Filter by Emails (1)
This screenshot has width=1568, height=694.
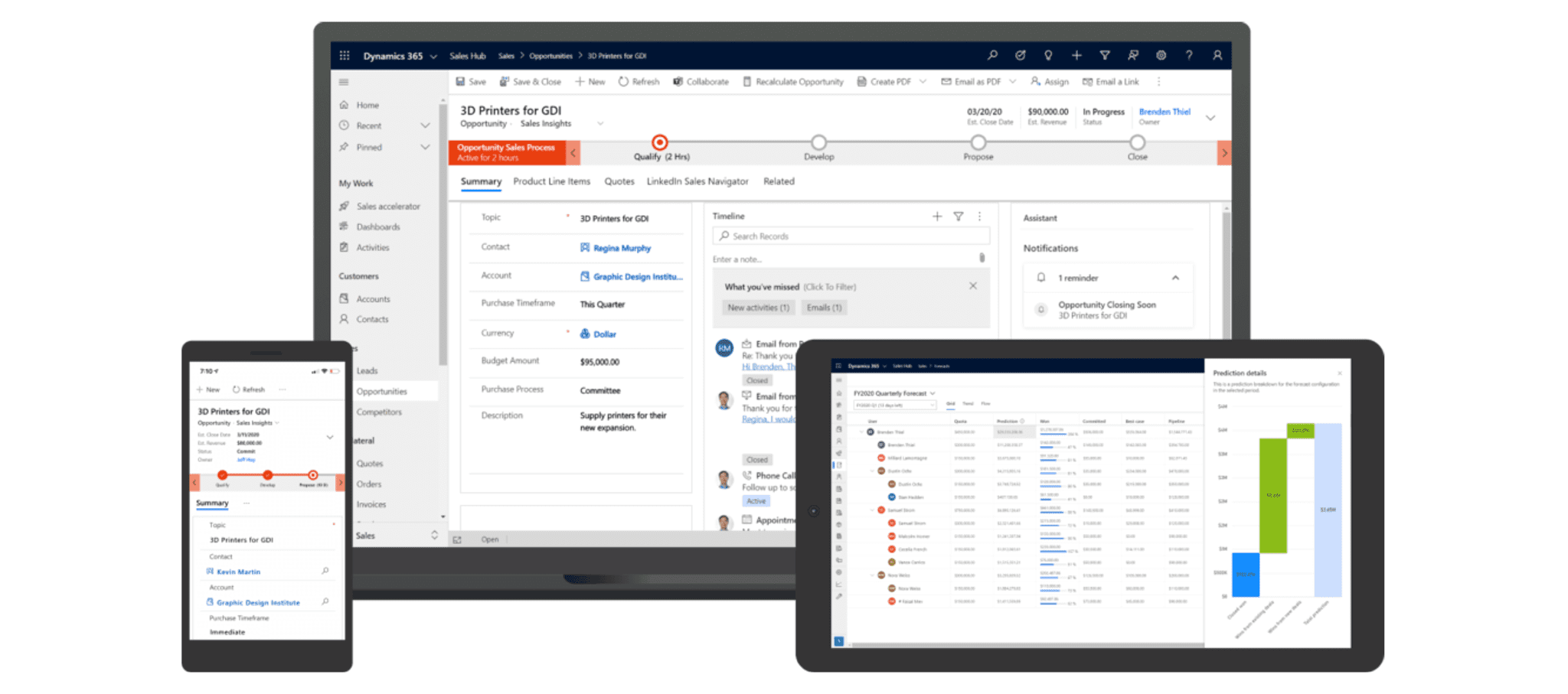point(824,308)
